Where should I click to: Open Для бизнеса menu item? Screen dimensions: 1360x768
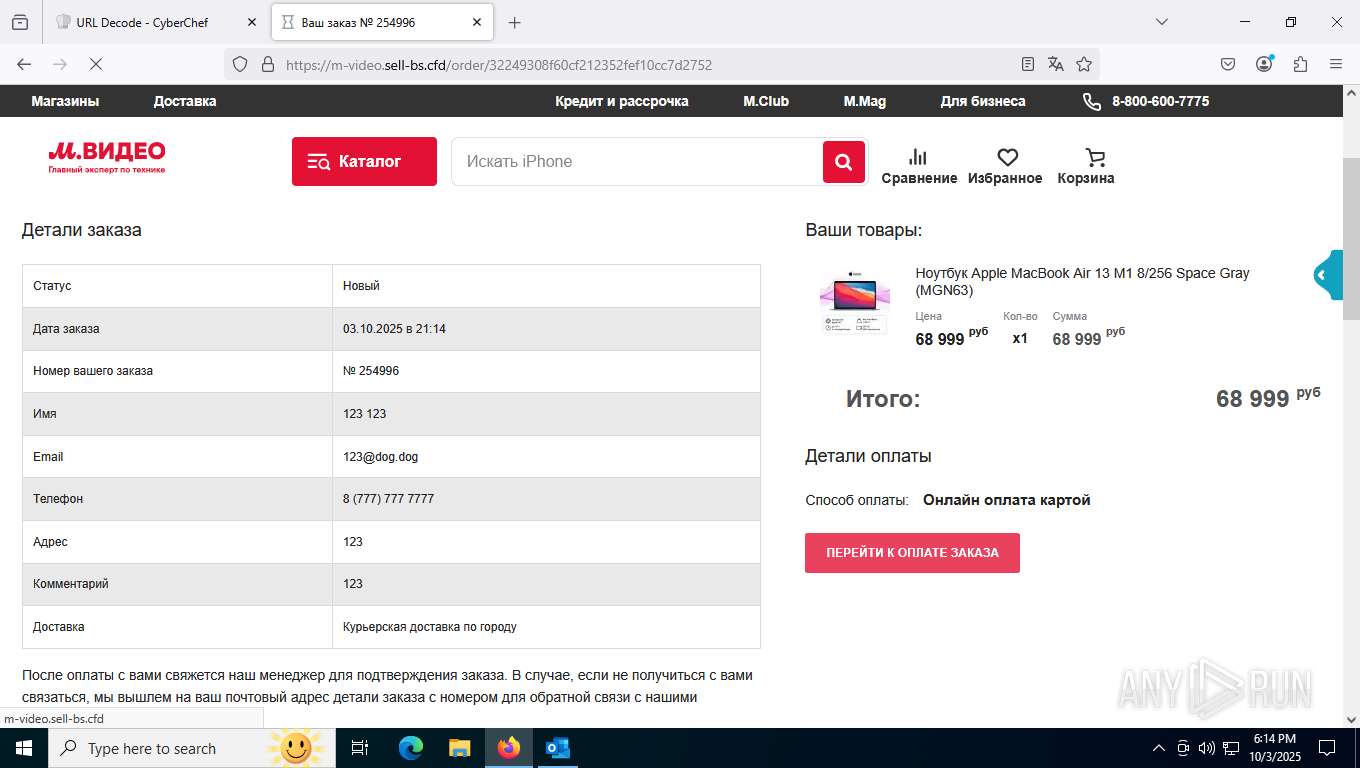point(983,101)
